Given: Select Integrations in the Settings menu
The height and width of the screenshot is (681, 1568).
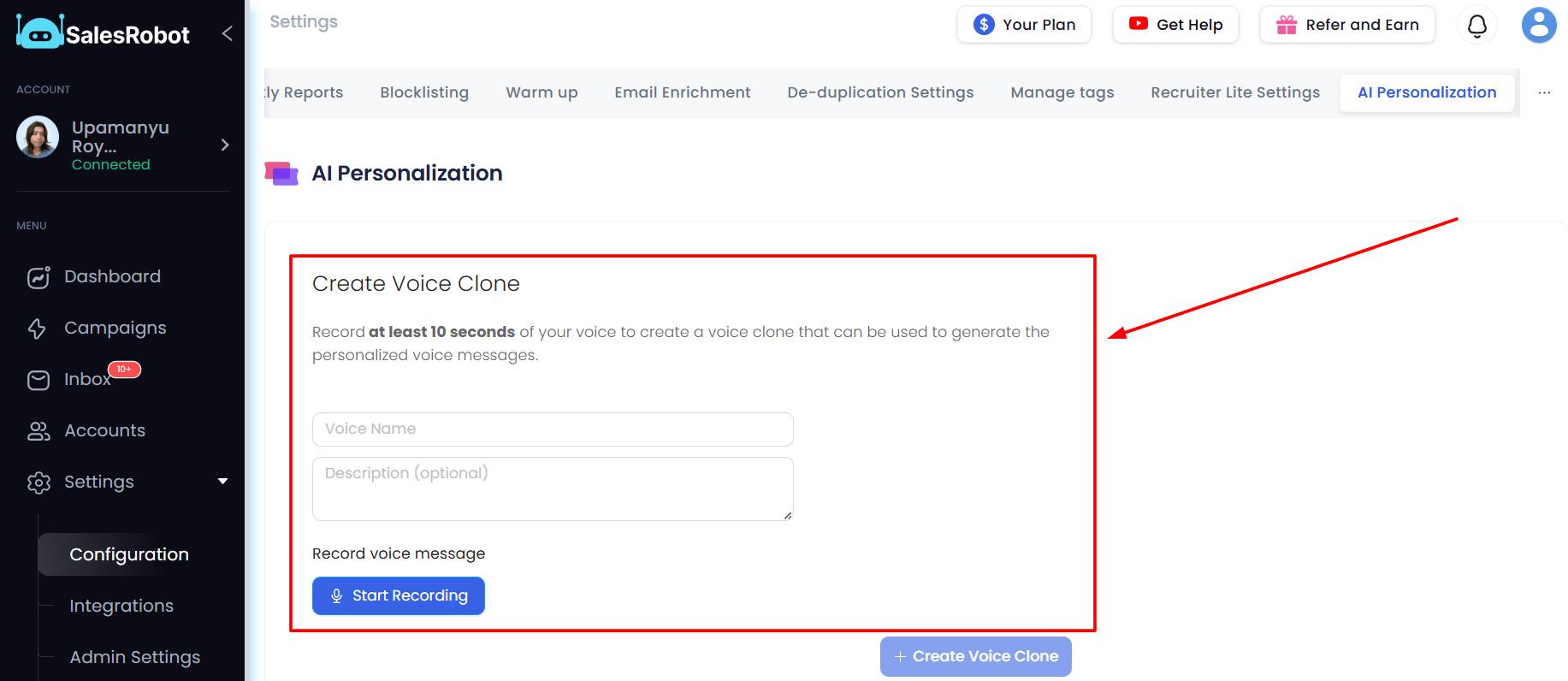Looking at the screenshot, I should point(121,606).
